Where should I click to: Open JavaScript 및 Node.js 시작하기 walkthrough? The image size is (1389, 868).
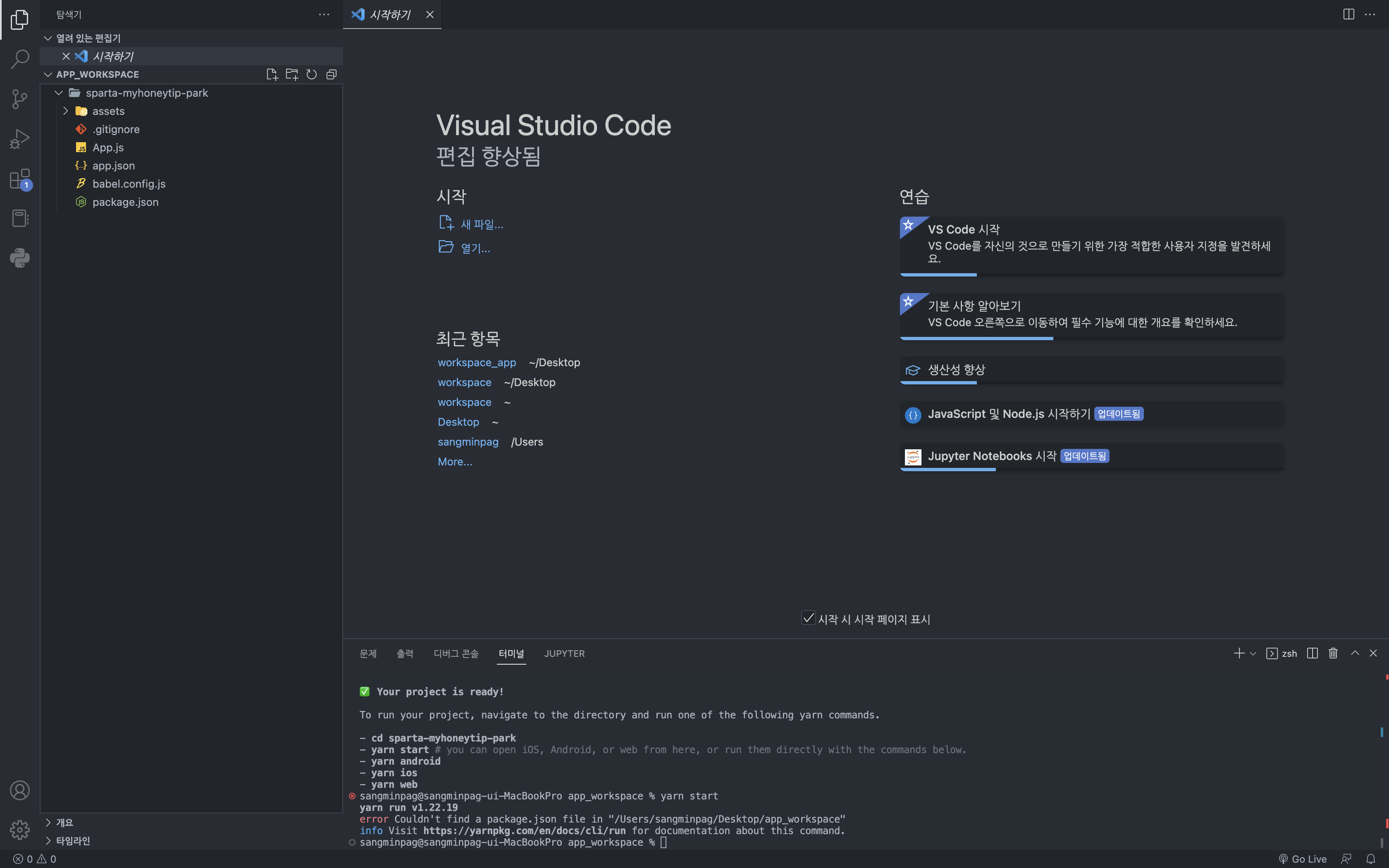pyautogui.click(x=1092, y=414)
